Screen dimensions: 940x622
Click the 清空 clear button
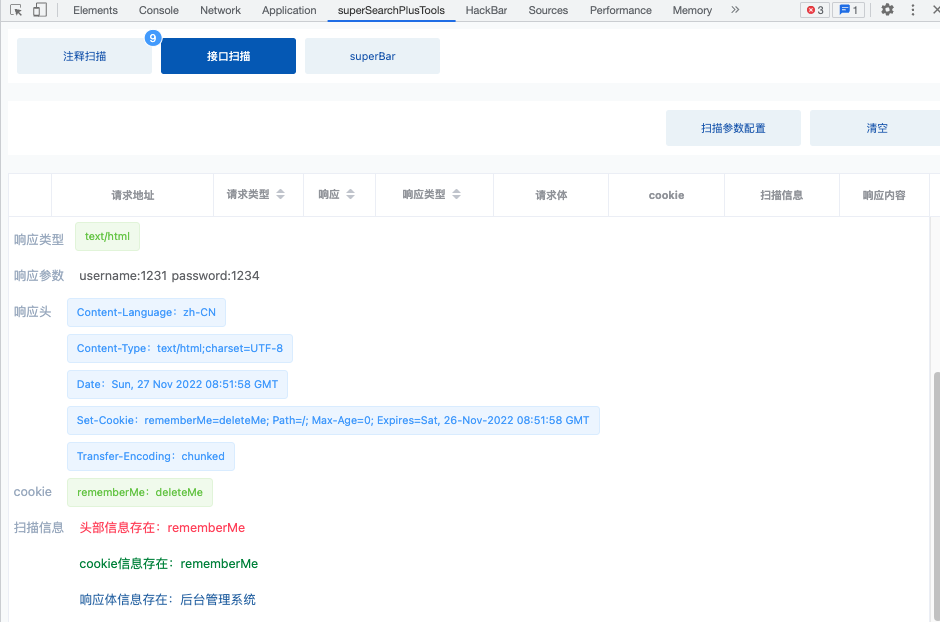pos(876,128)
